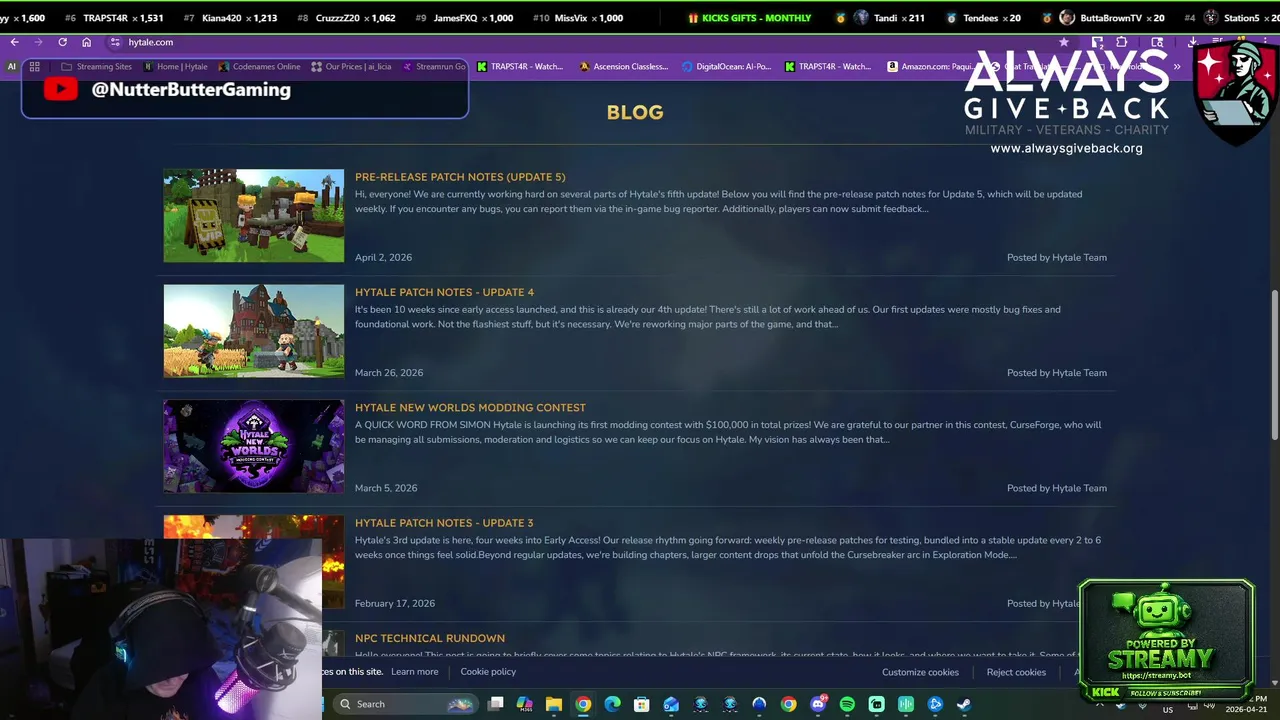The height and width of the screenshot is (720, 1280).
Task: Open Task View from the taskbar
Action: tap(495, 704)
